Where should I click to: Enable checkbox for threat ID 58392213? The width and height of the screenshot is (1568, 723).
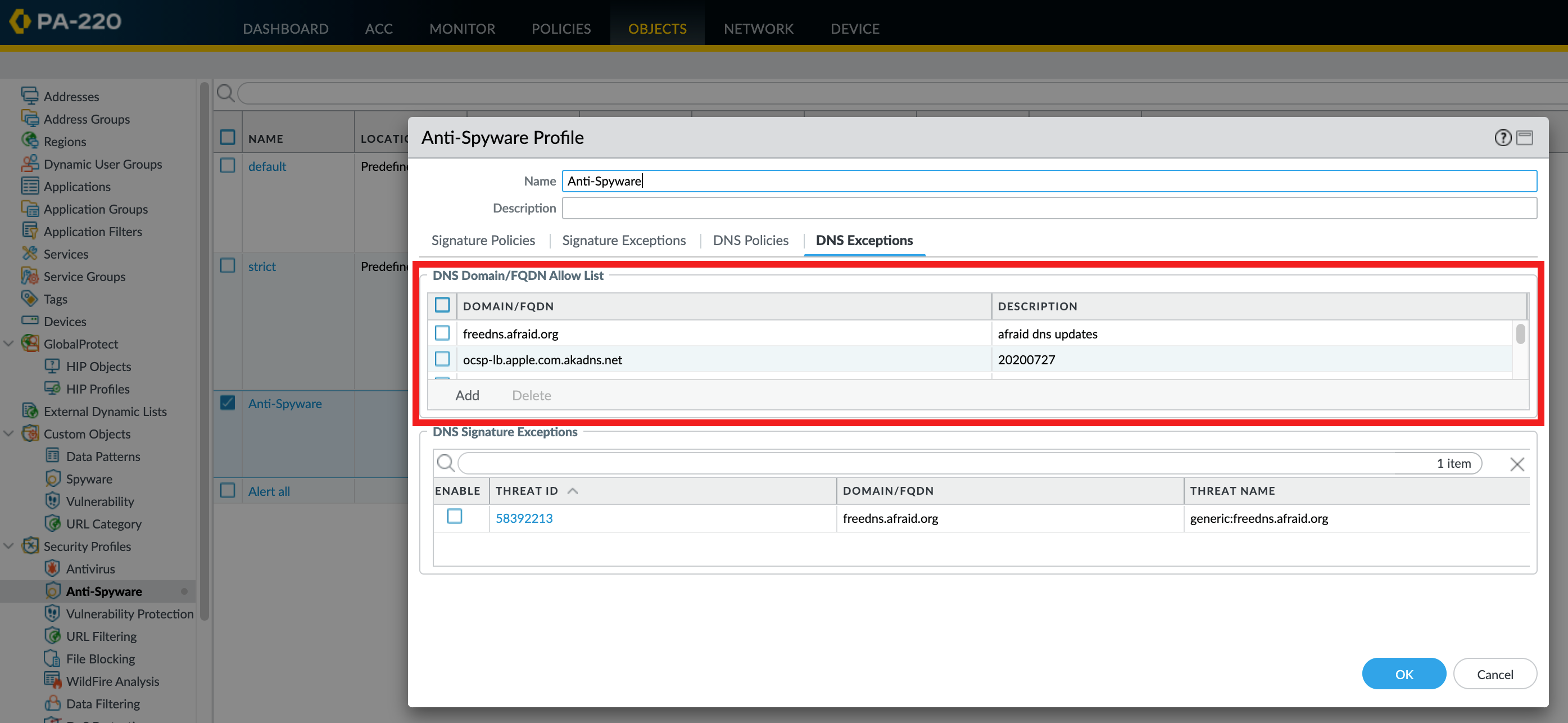[x=456, y=517]
